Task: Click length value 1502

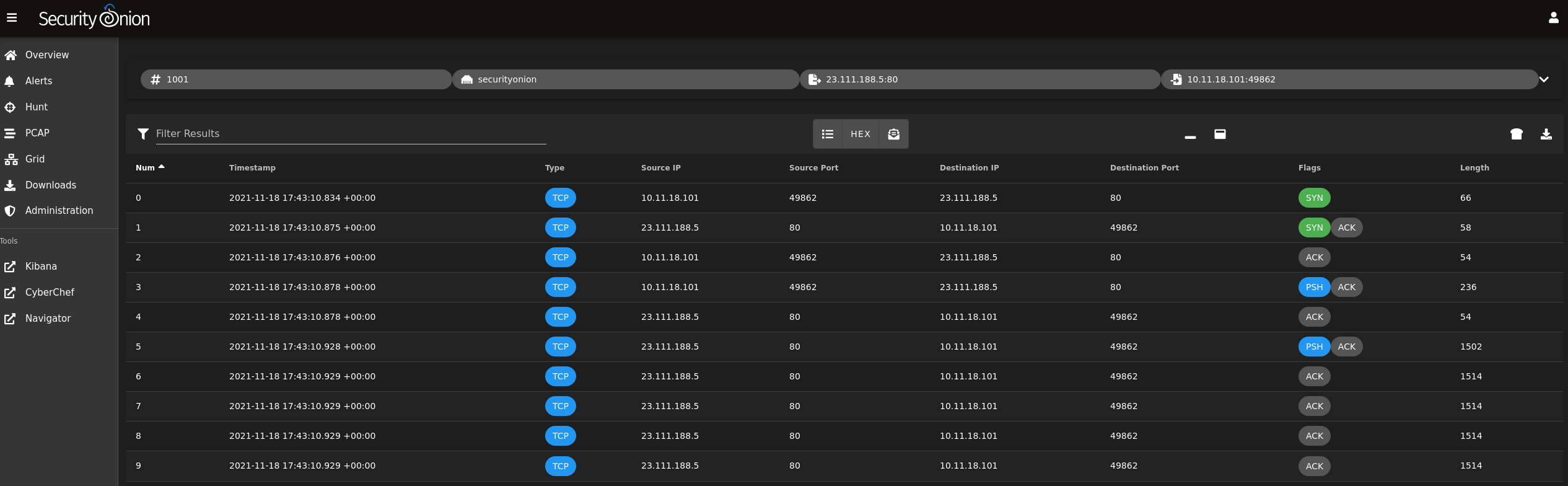Action: pos(1471,347)
